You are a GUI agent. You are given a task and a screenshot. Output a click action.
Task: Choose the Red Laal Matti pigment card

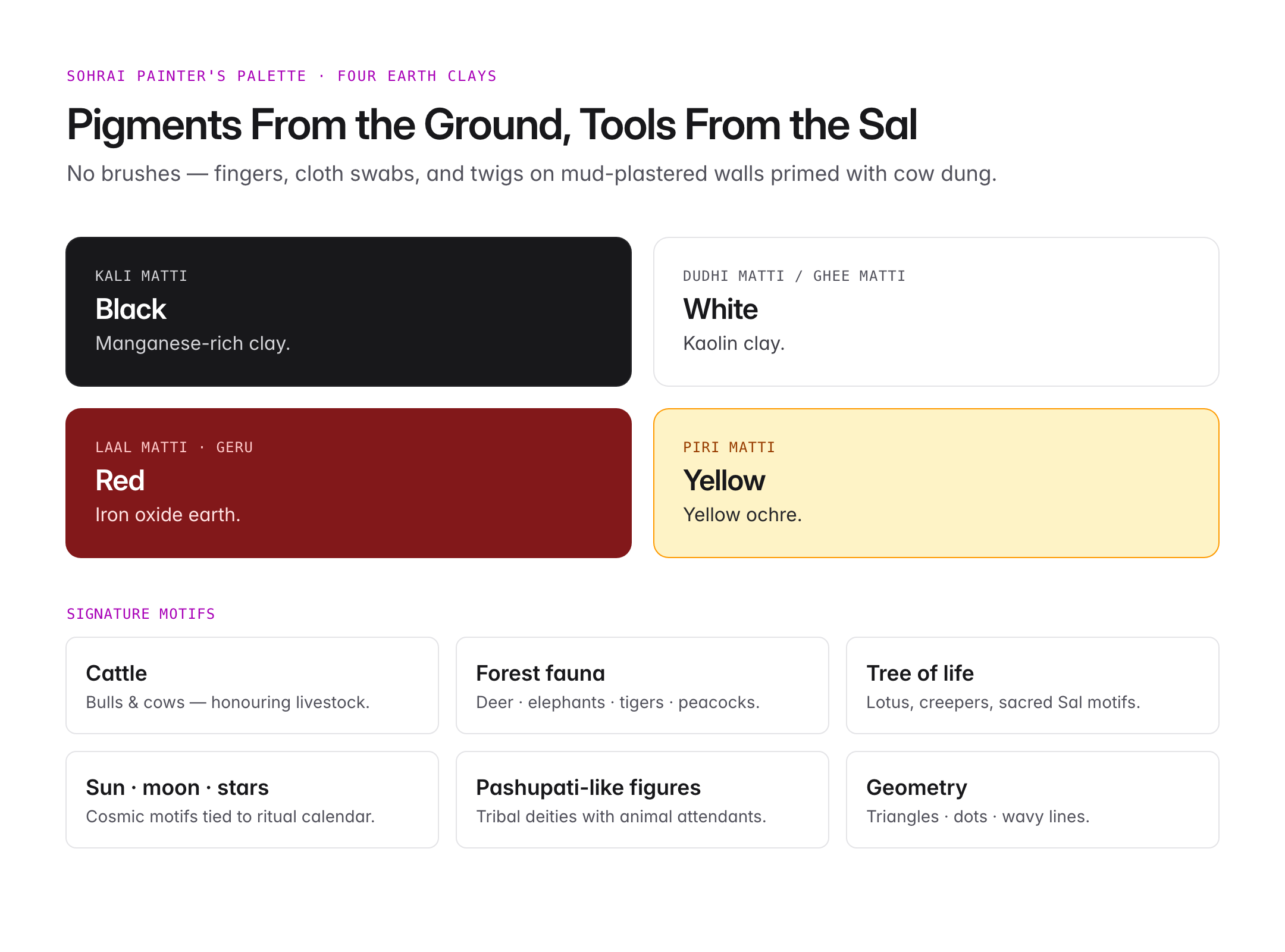[349, 483]
